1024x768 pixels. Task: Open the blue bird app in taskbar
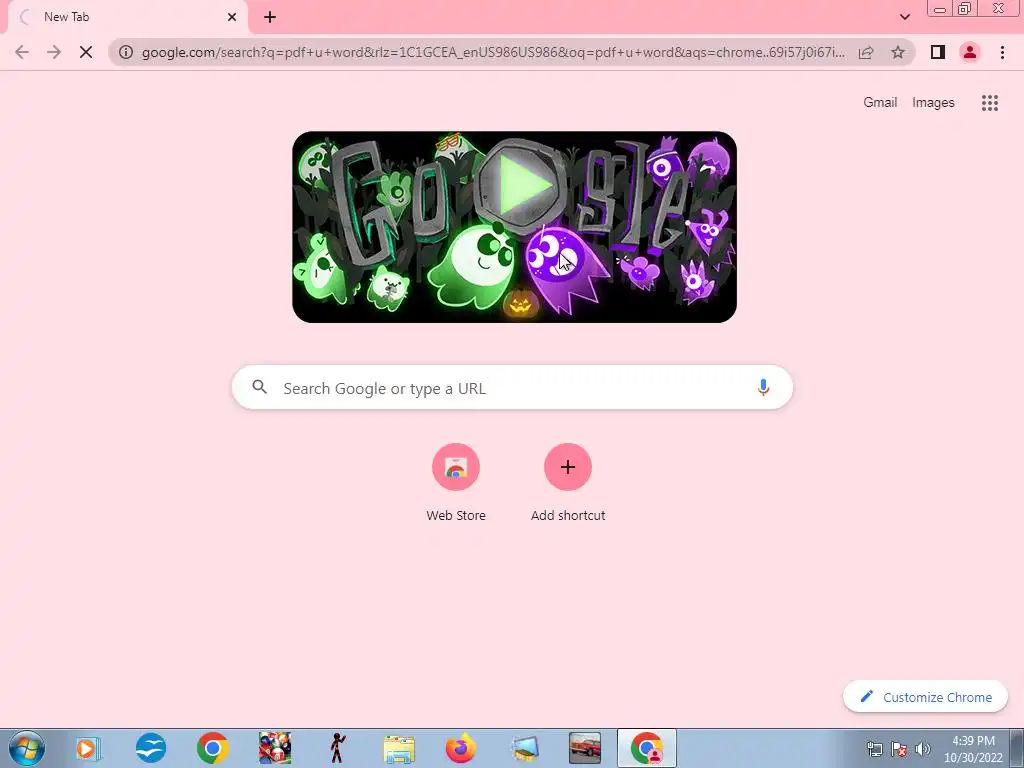click(x=150, y=748)
